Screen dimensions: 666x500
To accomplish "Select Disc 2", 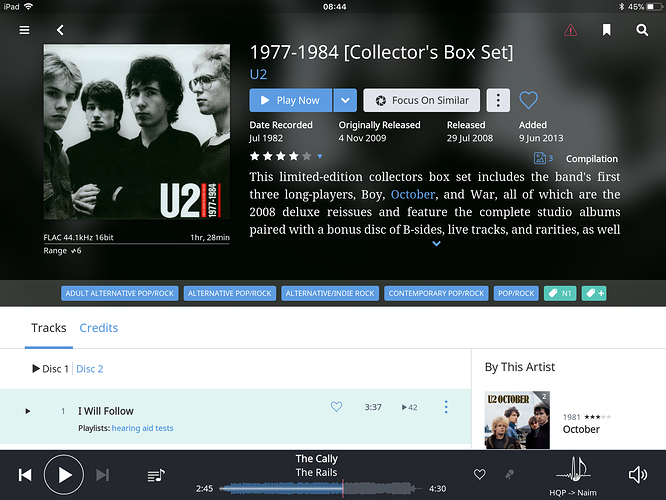I will [x=90, y=369].
